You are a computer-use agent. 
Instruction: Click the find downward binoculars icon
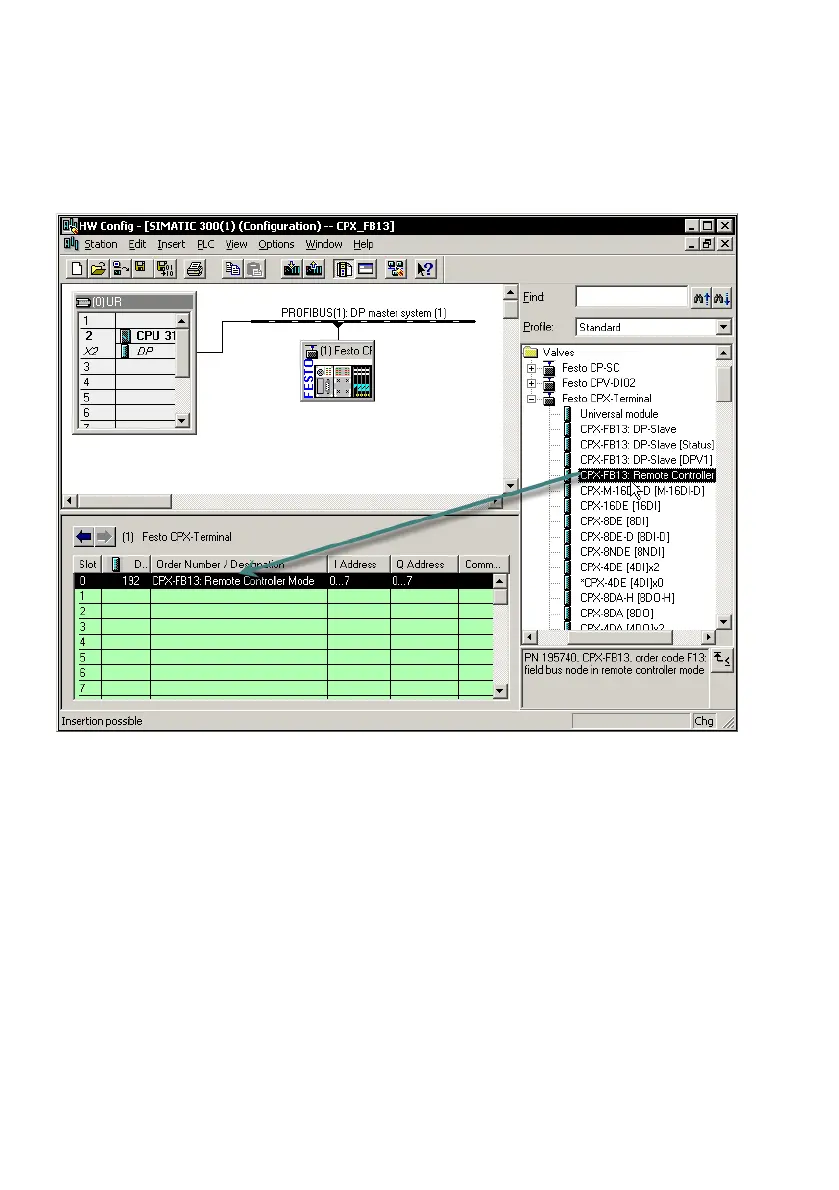point(721,298)
